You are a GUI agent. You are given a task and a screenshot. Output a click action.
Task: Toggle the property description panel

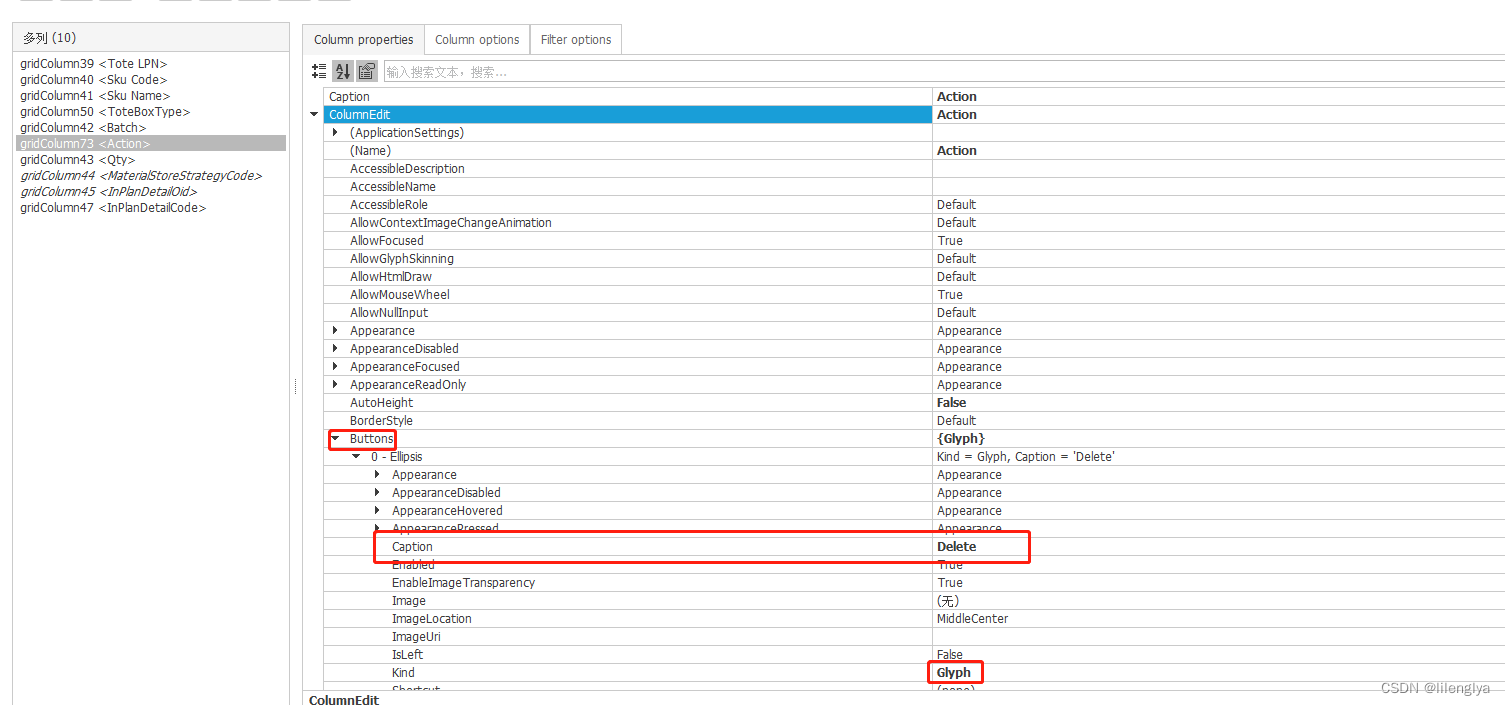pos(366,71)
